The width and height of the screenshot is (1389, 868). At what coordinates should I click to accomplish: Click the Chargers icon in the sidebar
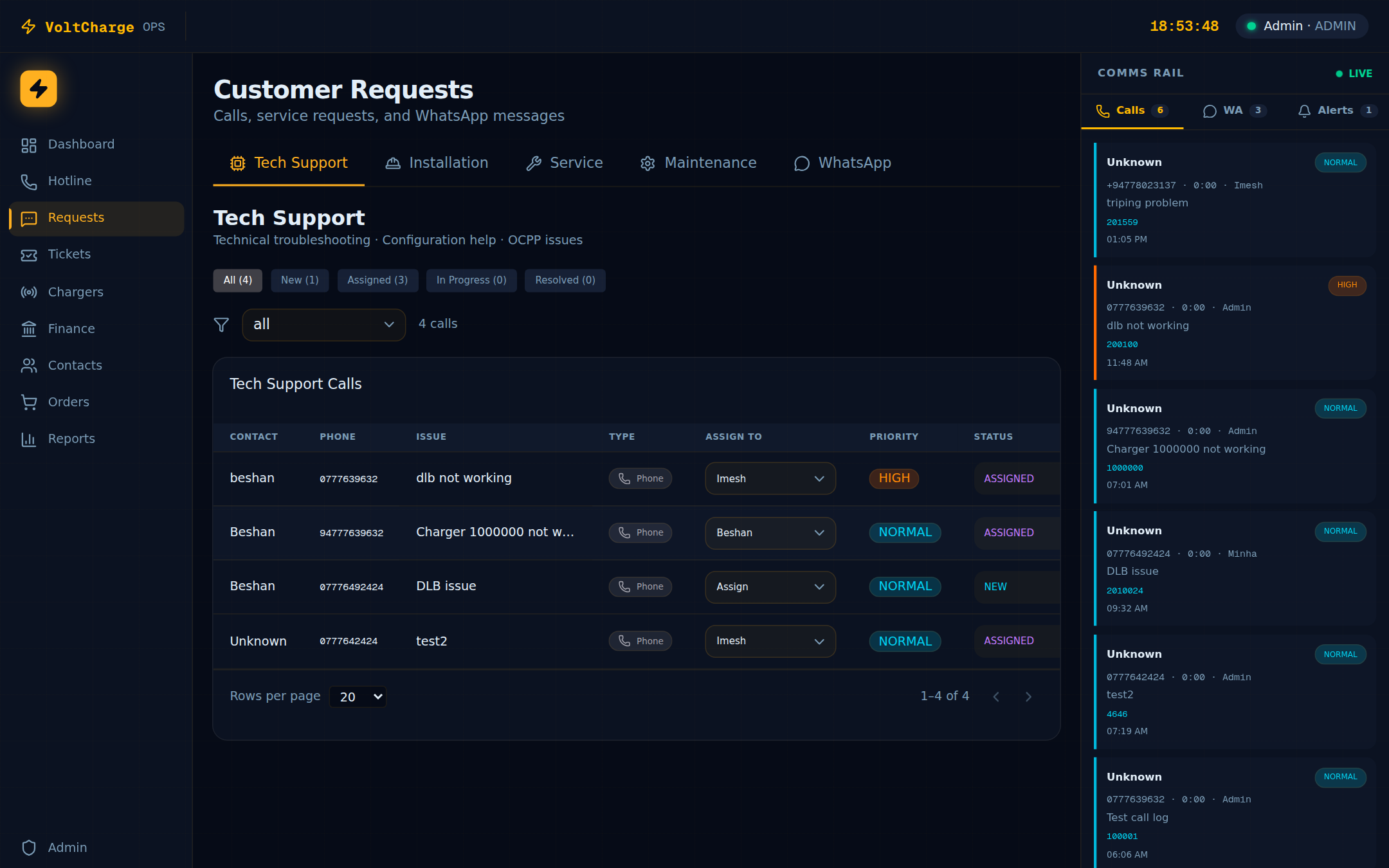click(28, 292)
